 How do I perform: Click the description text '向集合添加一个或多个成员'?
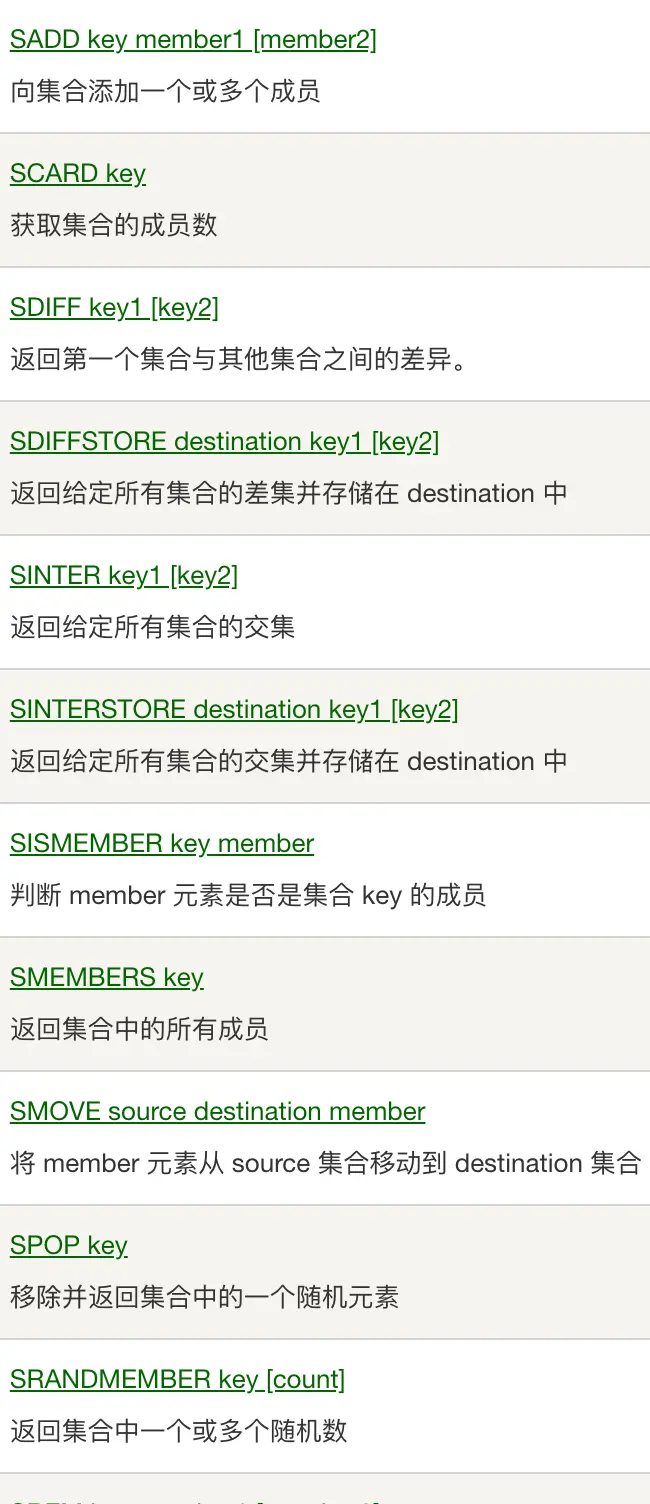[x=165, y=92]
